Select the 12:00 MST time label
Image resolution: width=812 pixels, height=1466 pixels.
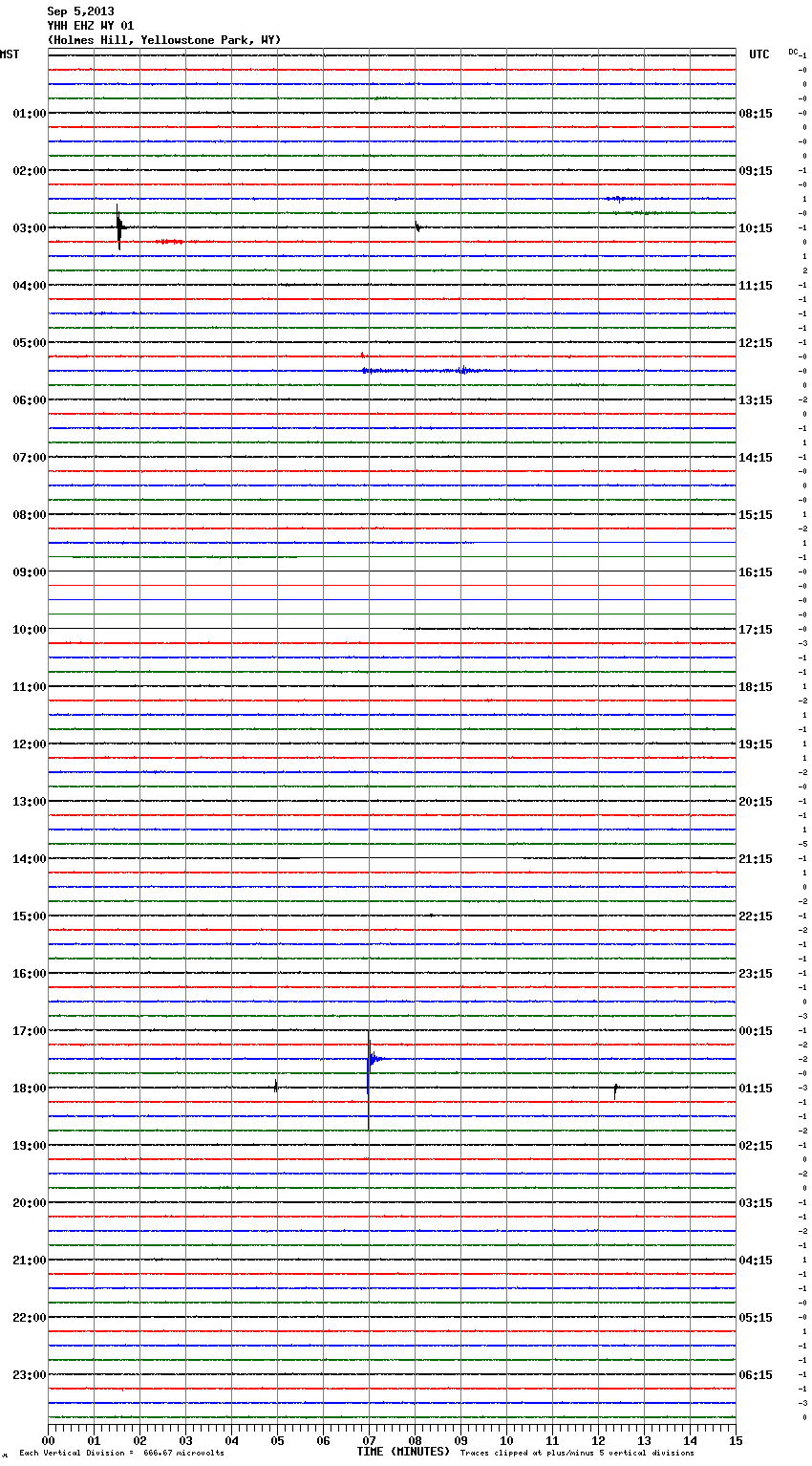pos(29,744)
